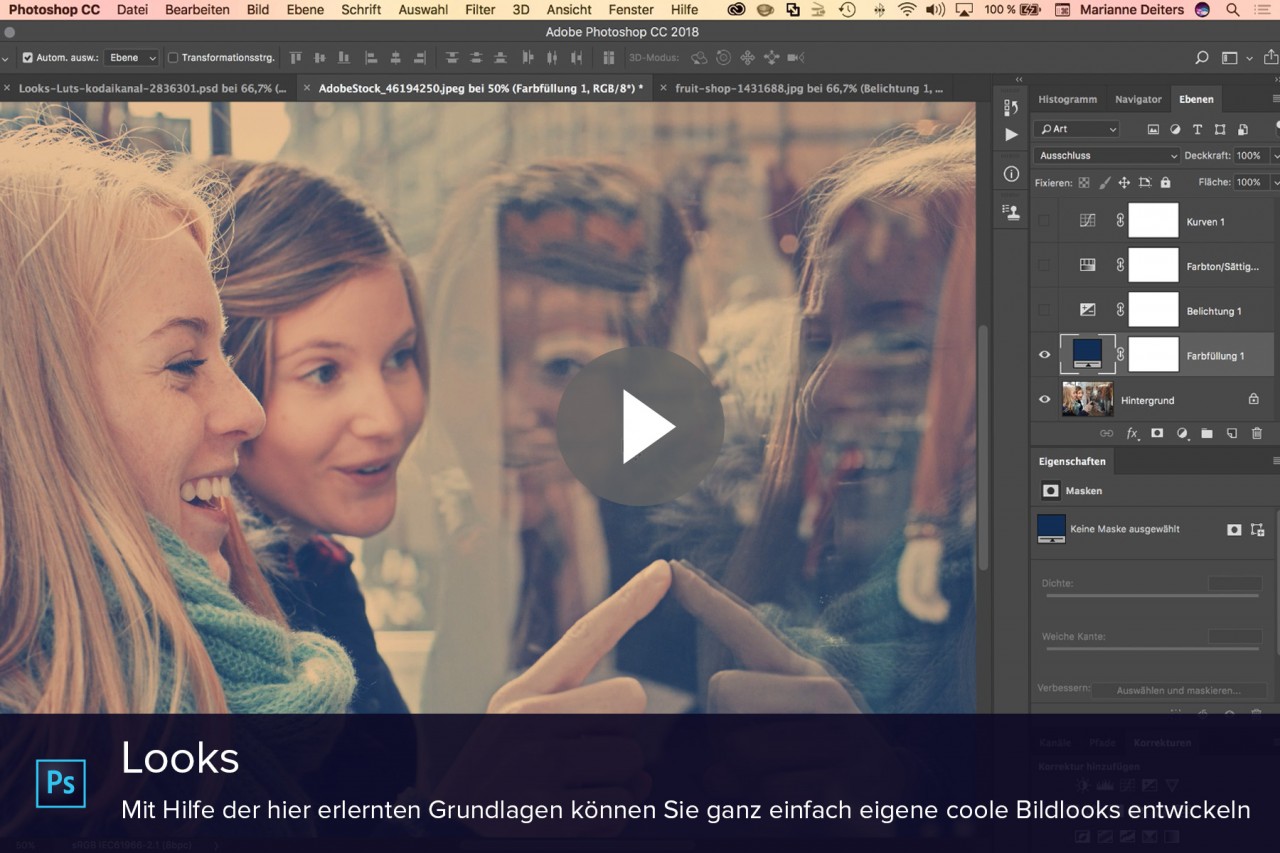The image size is (1280, 853).
Task: Delete layer using the trash icon
Action: point(1257,433)
